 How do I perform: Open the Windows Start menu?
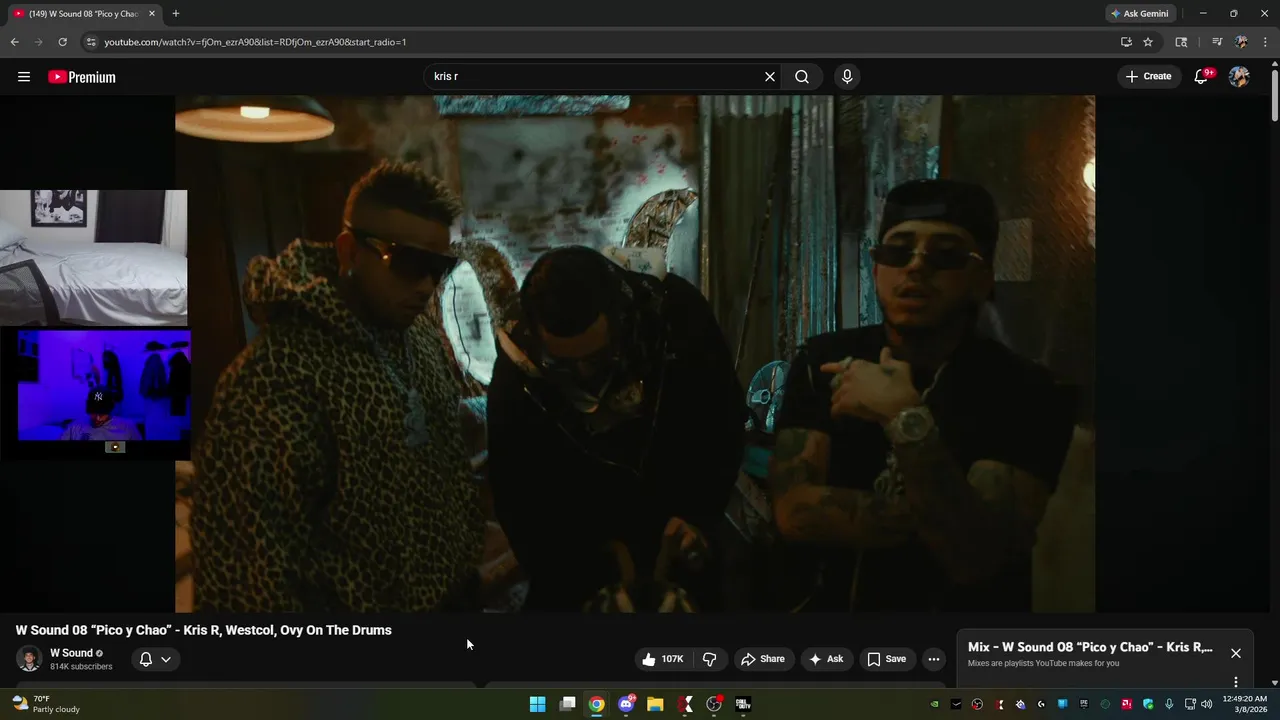click(537, 704)
